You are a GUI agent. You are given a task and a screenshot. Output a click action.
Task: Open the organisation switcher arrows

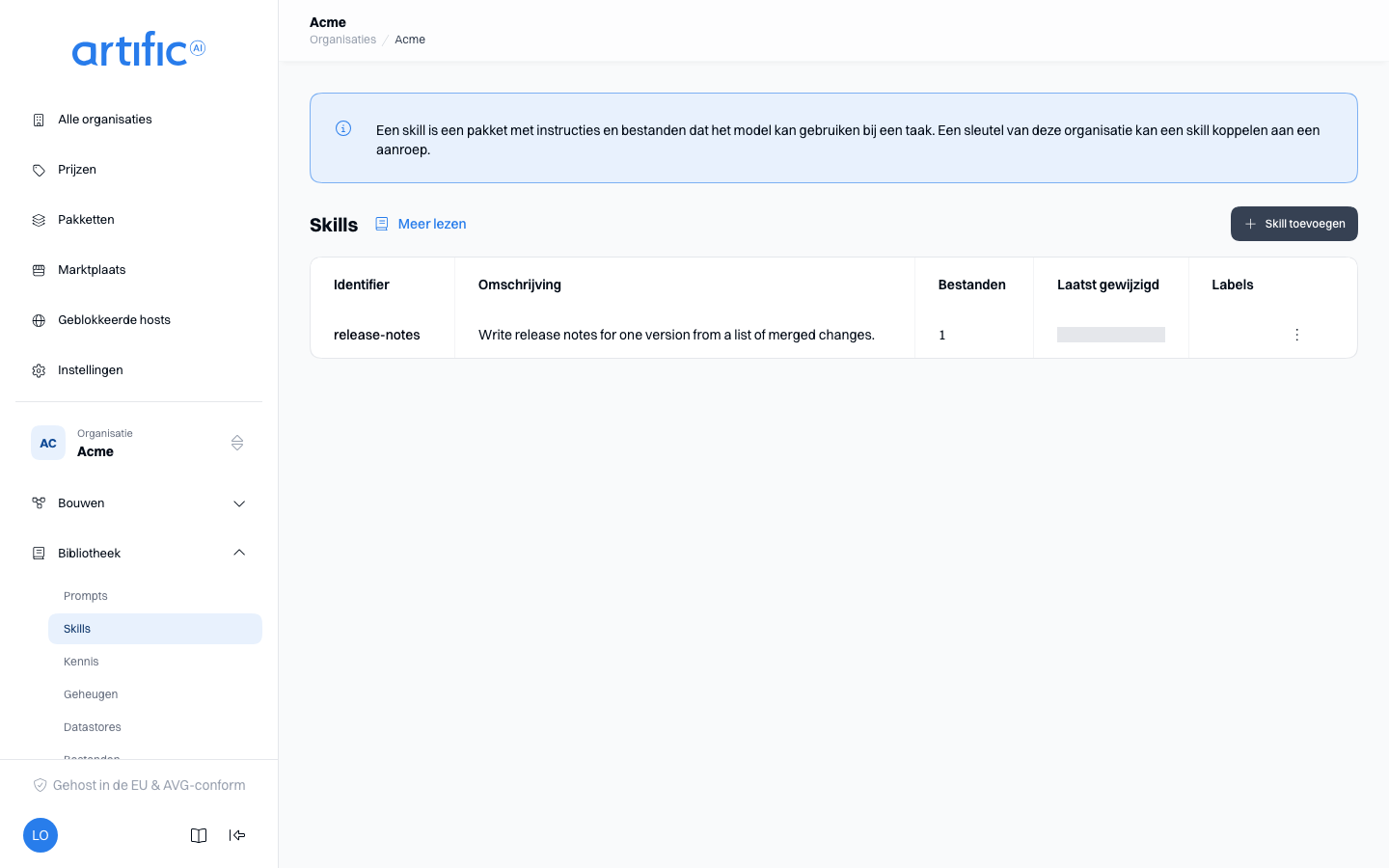[x=237, y=443]
